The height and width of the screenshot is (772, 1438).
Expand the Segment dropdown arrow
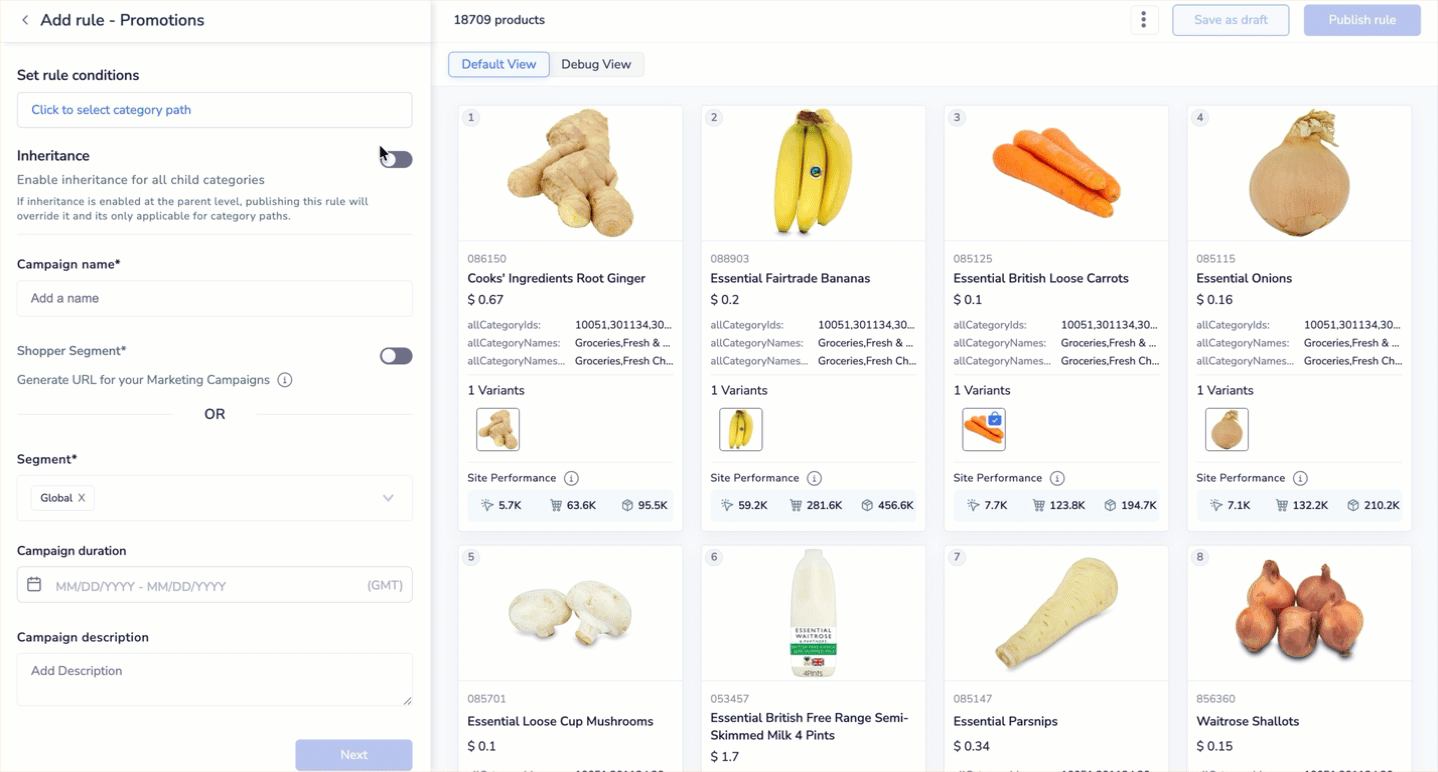click(x=388, y=498)
